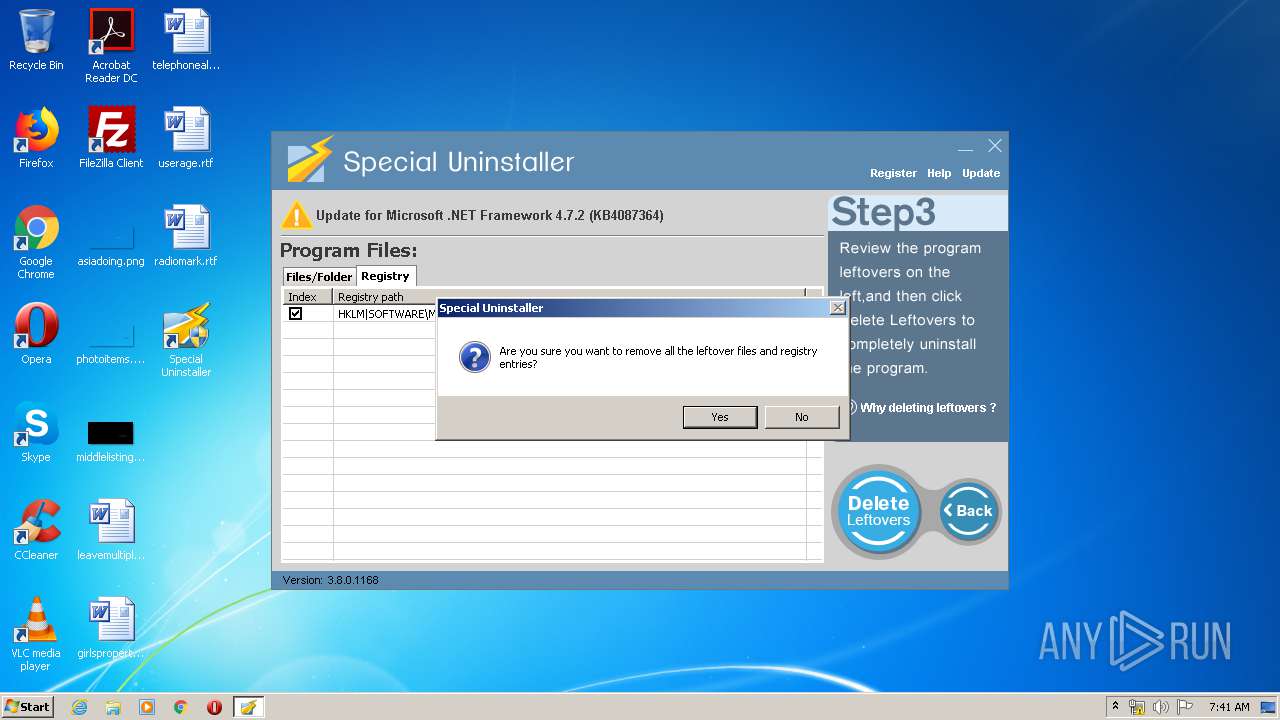The width and height of the screenshot is (1280, 720).
Task: Click the blue question mark dialog icon
Action: 474,357
